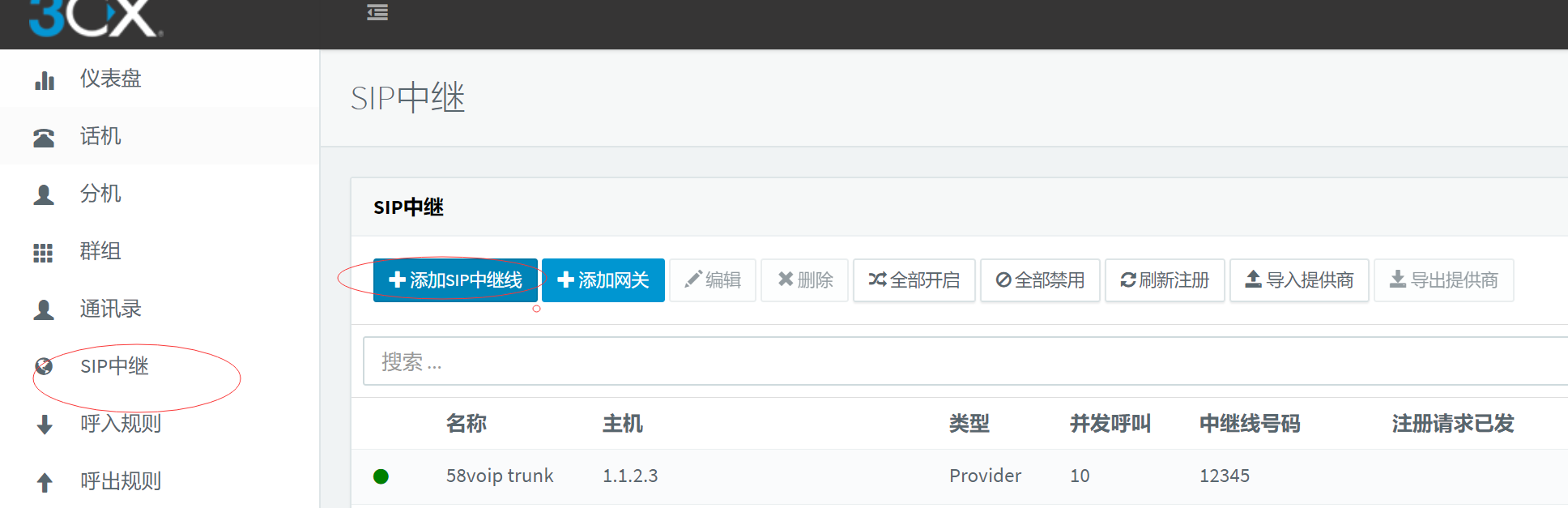Click the 全部开启 button

coord(914,280)
